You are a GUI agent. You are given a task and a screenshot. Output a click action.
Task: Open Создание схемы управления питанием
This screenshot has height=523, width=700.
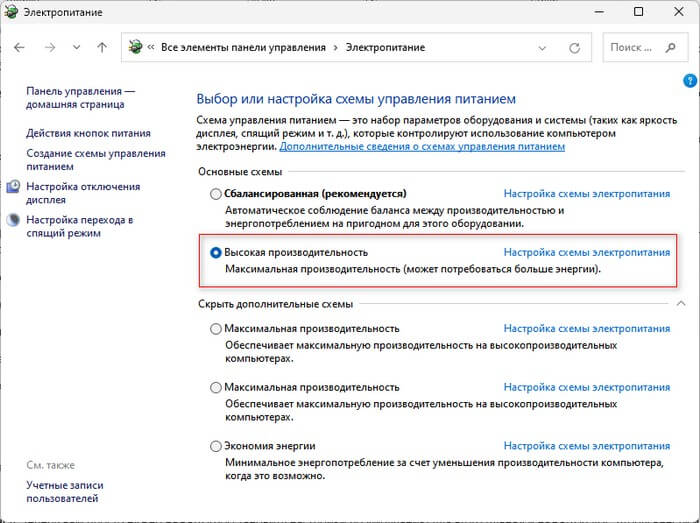(x=96, y=160)
